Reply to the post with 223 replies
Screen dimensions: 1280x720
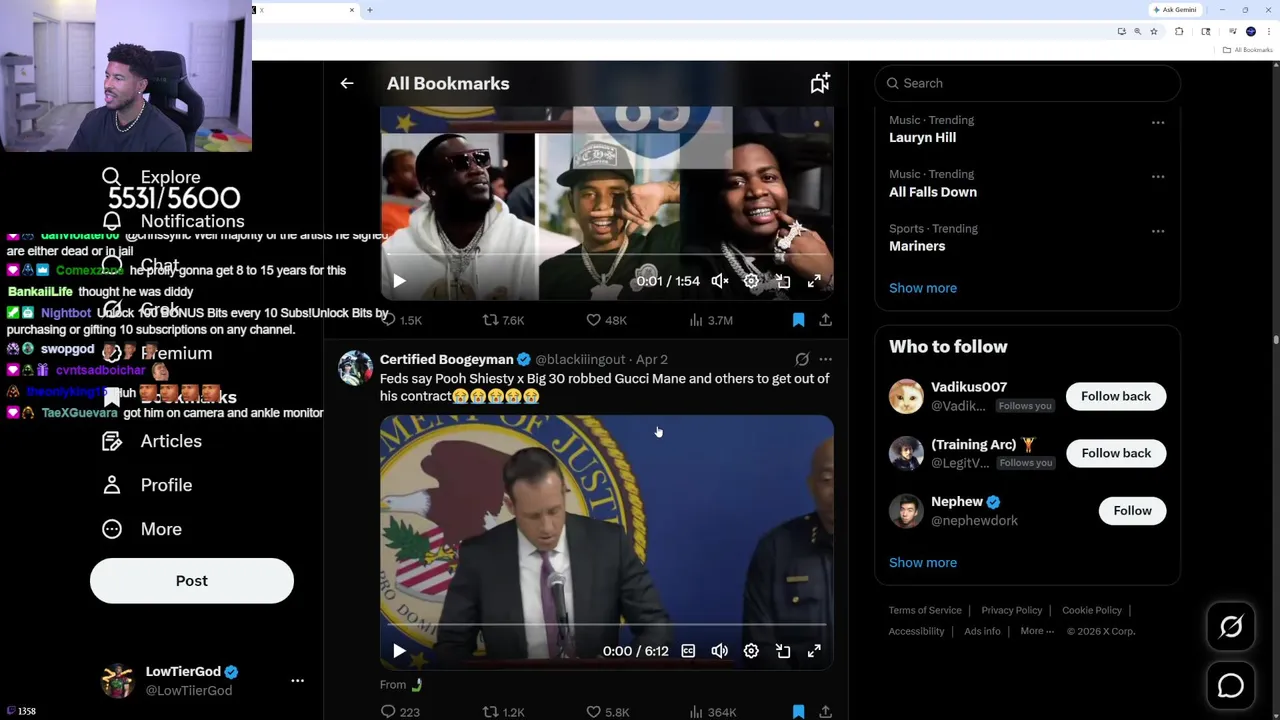tap(400, 712)
